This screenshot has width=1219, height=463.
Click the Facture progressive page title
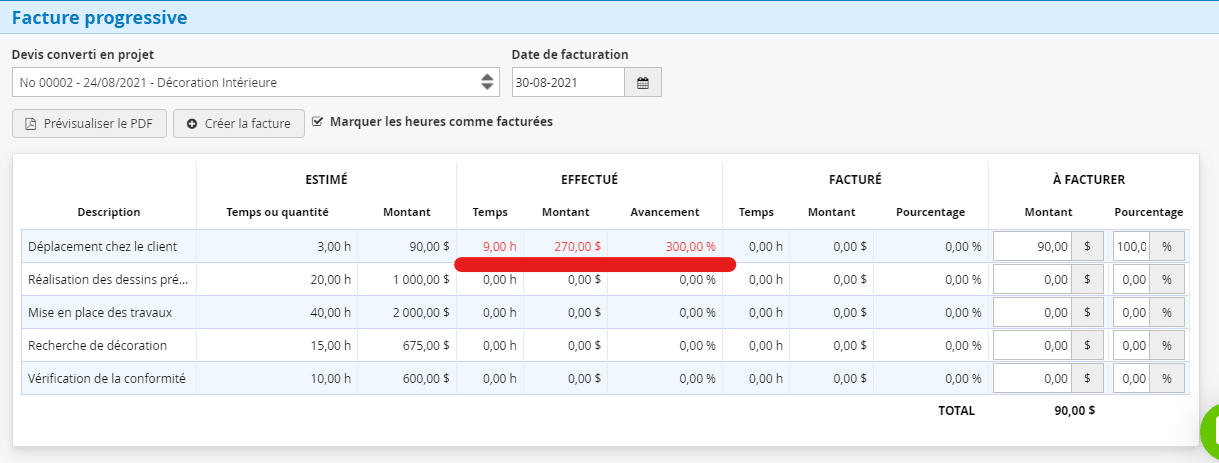[99, 17]
